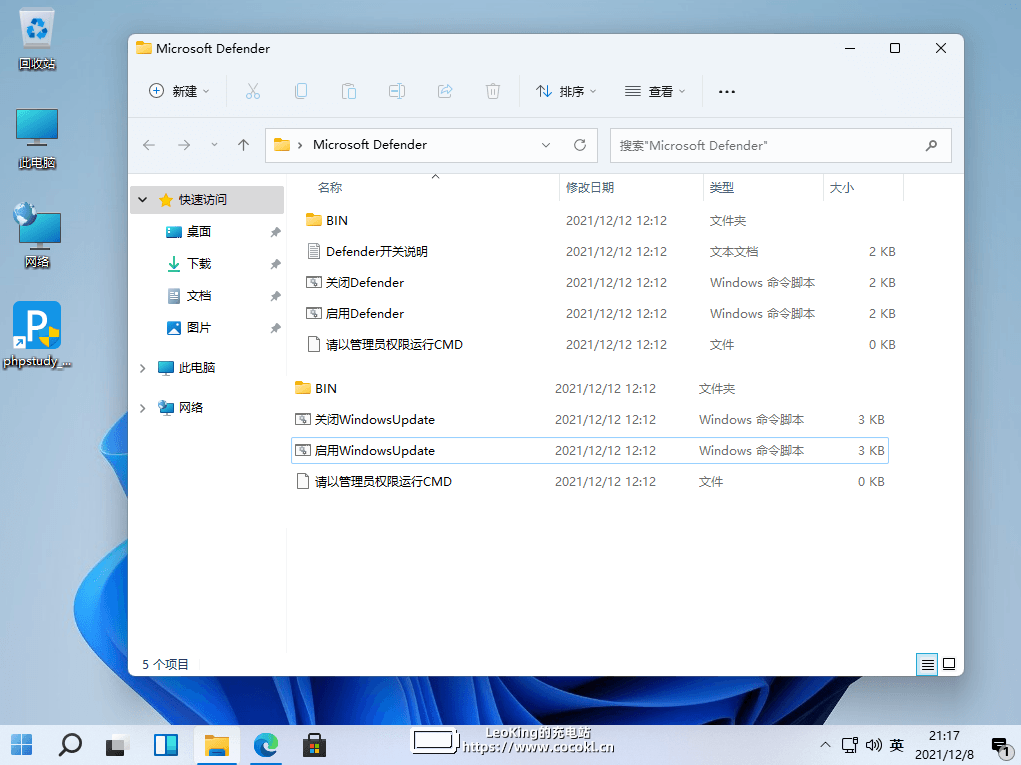Screen dimensions: 1021x765
Task: Collapse the 快速访问 tree node
Action: (x=143, y=200)
